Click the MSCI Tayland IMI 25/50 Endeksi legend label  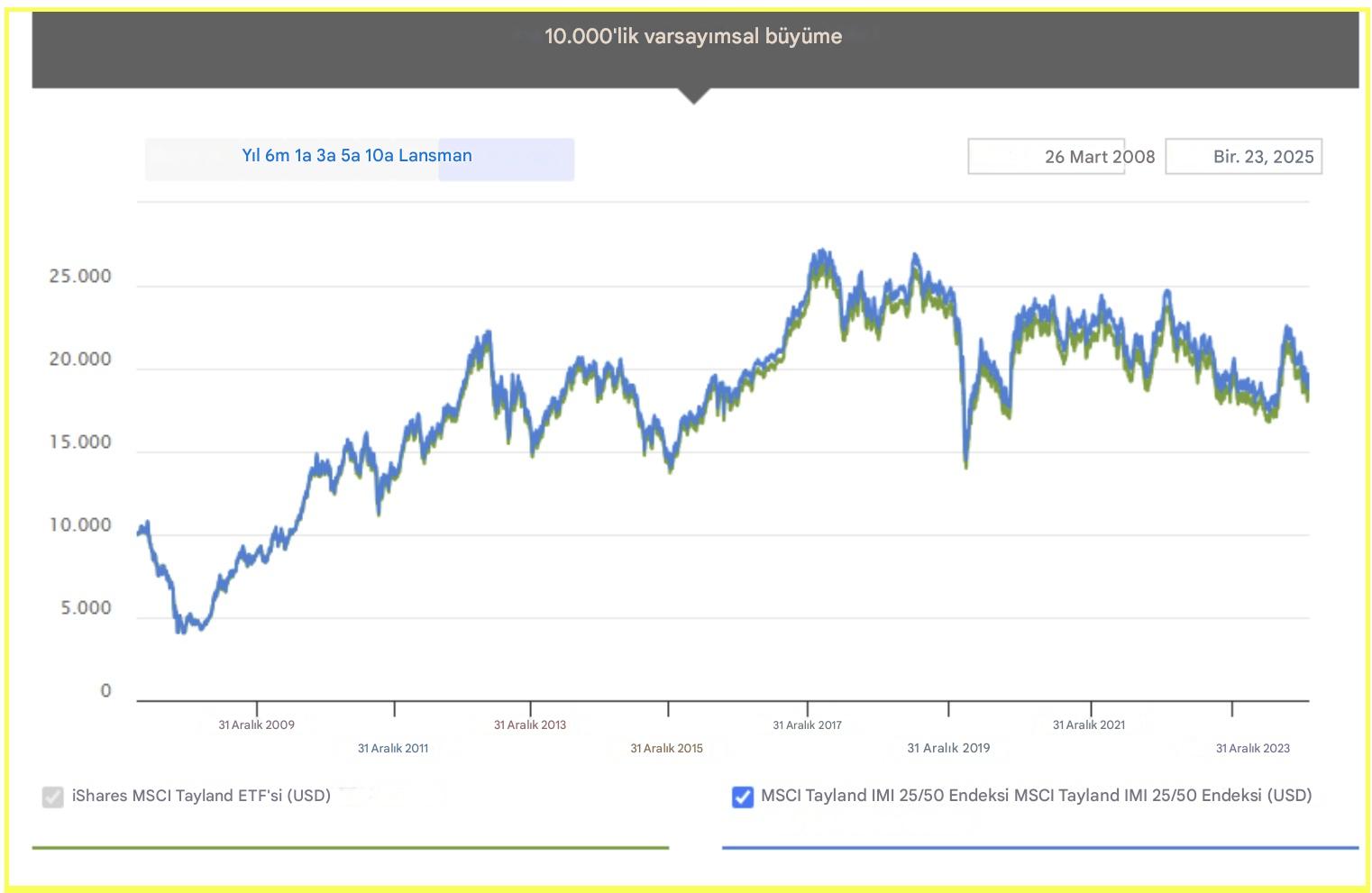1037,797
